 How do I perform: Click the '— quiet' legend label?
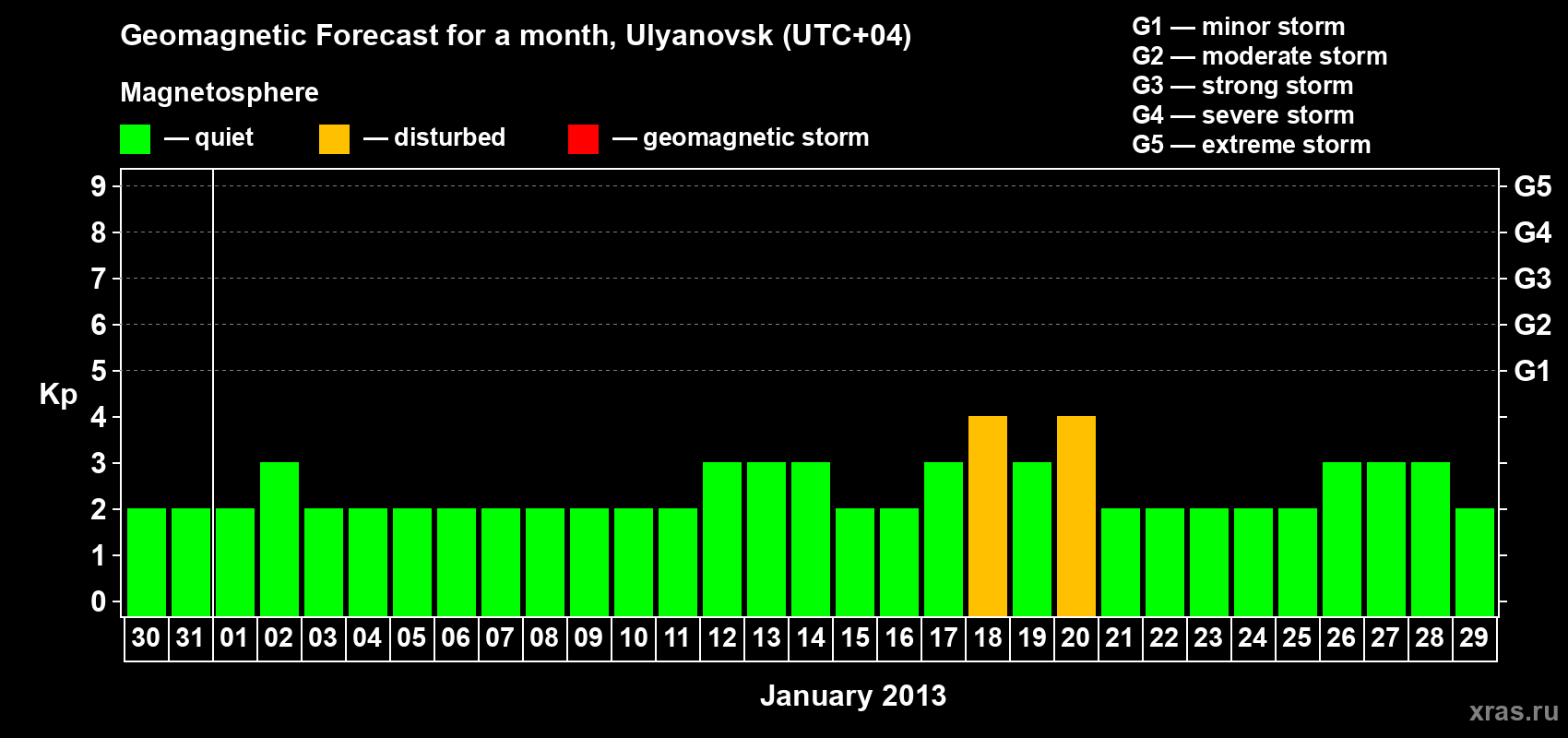coord(209,137)
